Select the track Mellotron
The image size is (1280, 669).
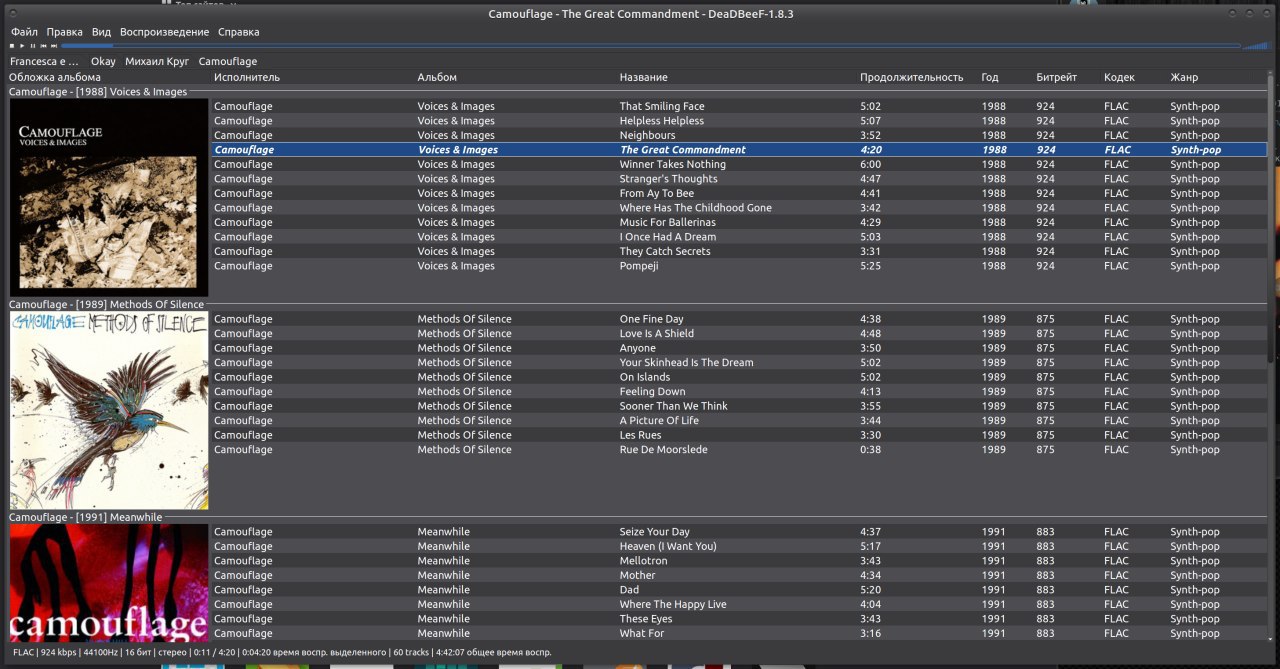[x=739, y=561]
